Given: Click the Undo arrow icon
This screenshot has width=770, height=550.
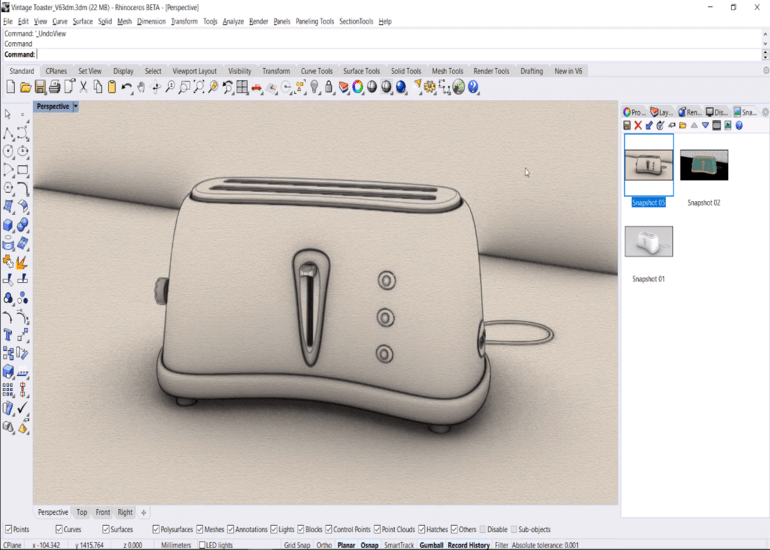Looking at the screenshot, I should (x=127, y=88).
